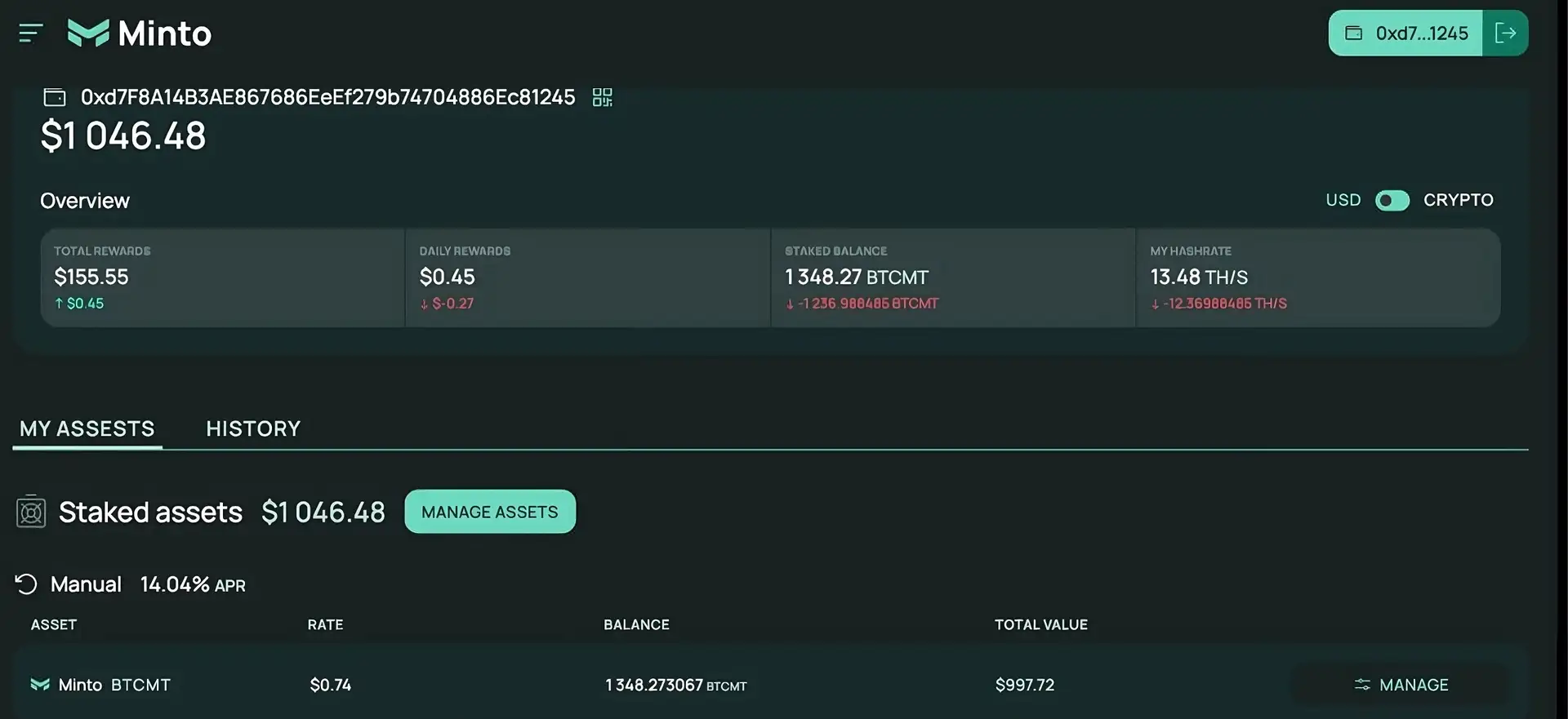Click the Daily Rewards overview card
1568x719 pixels.
587,277
